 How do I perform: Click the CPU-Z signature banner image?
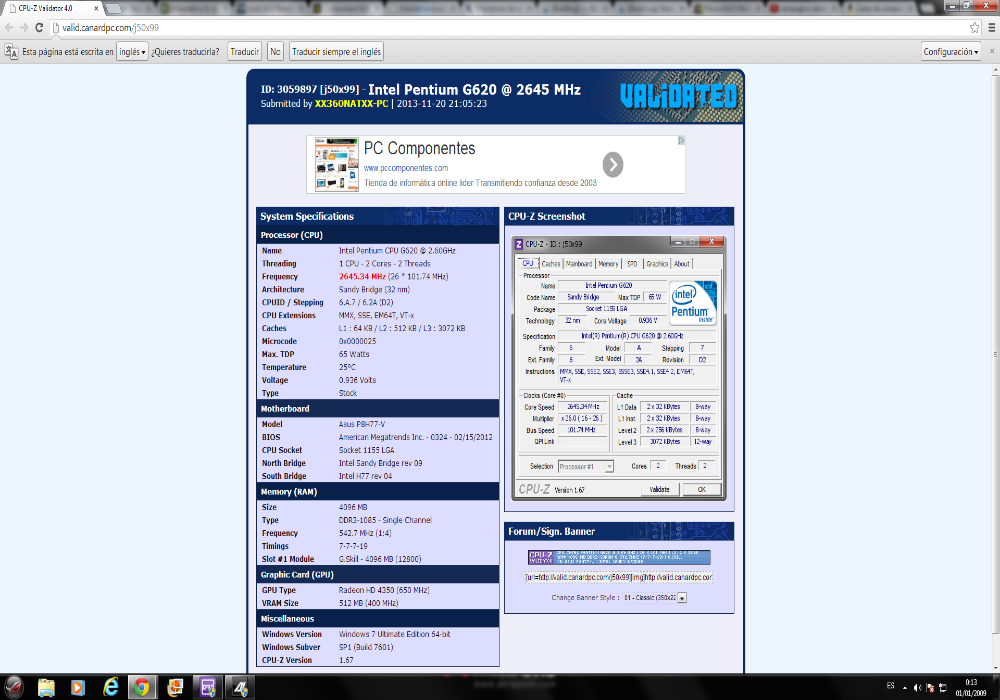tap(619, 557)
